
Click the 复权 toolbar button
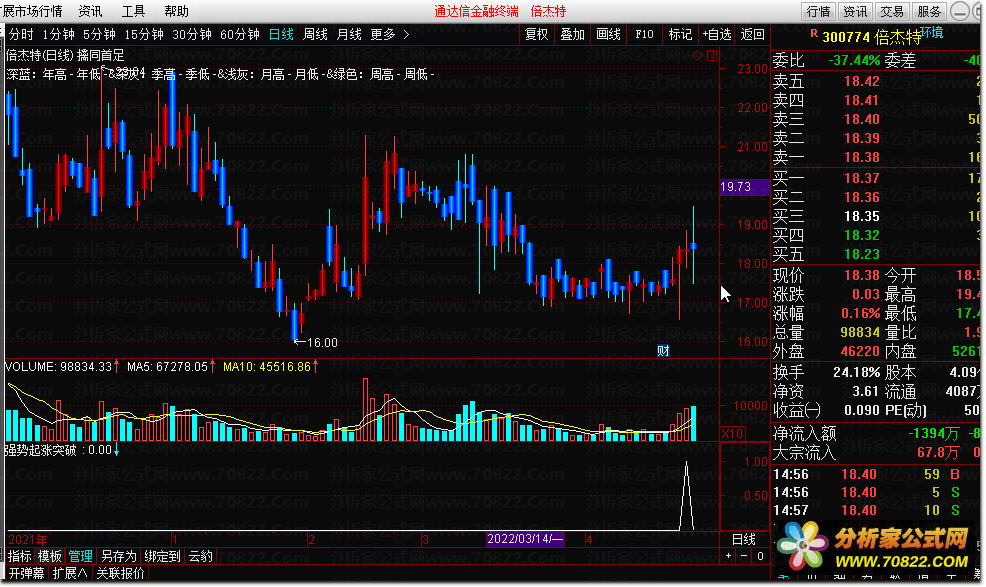coord(536,35)
